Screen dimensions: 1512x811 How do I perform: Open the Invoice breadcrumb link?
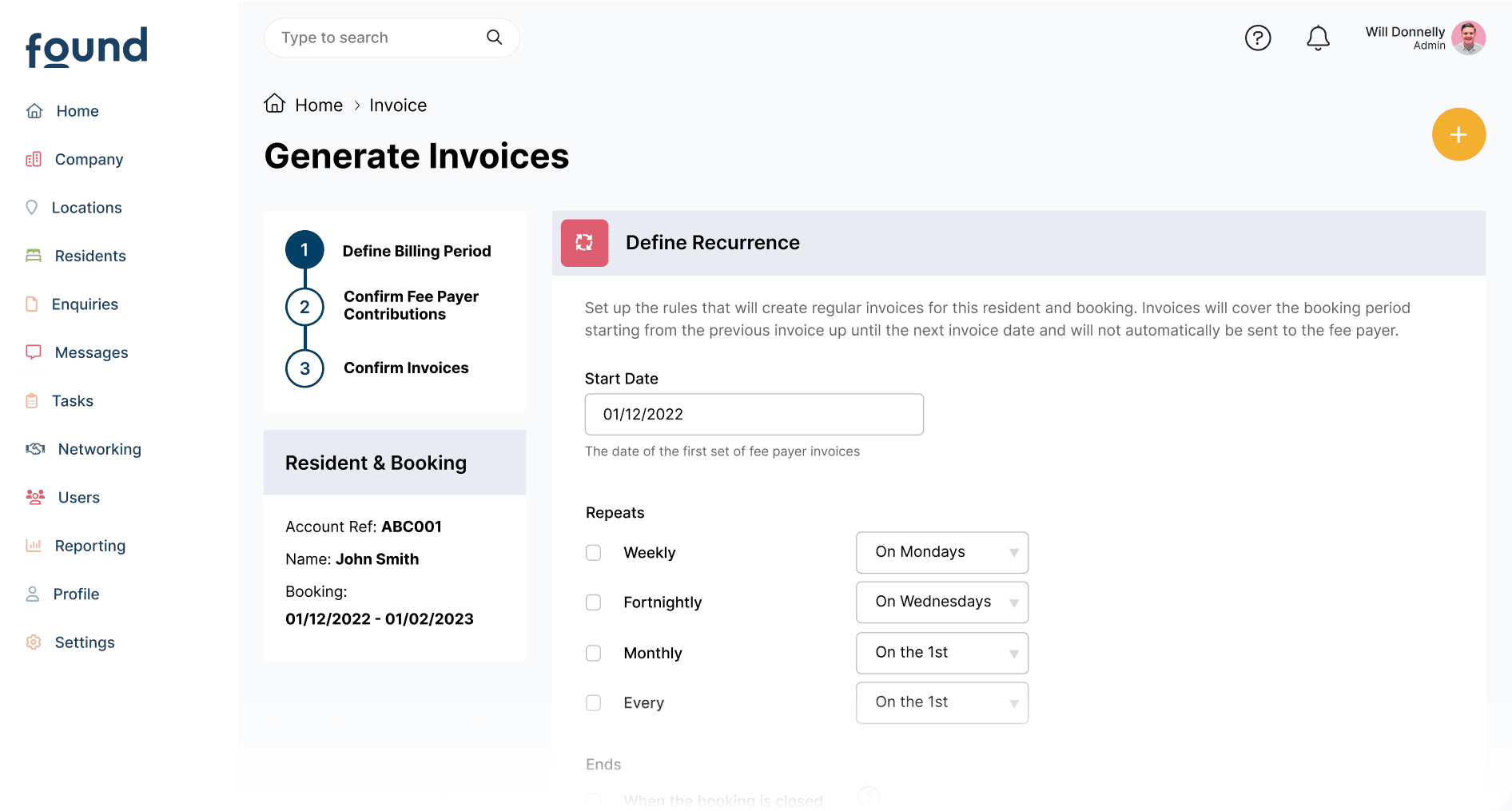click(397, 105)
